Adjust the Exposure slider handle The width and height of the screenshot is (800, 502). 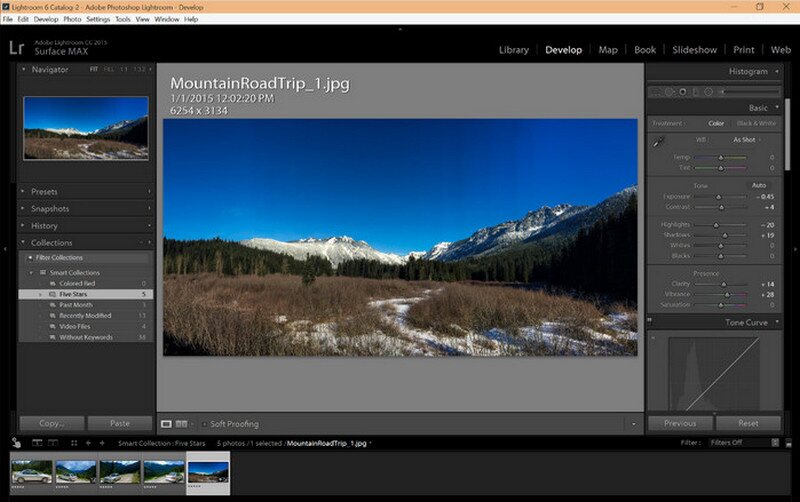[x=718, y=197]
